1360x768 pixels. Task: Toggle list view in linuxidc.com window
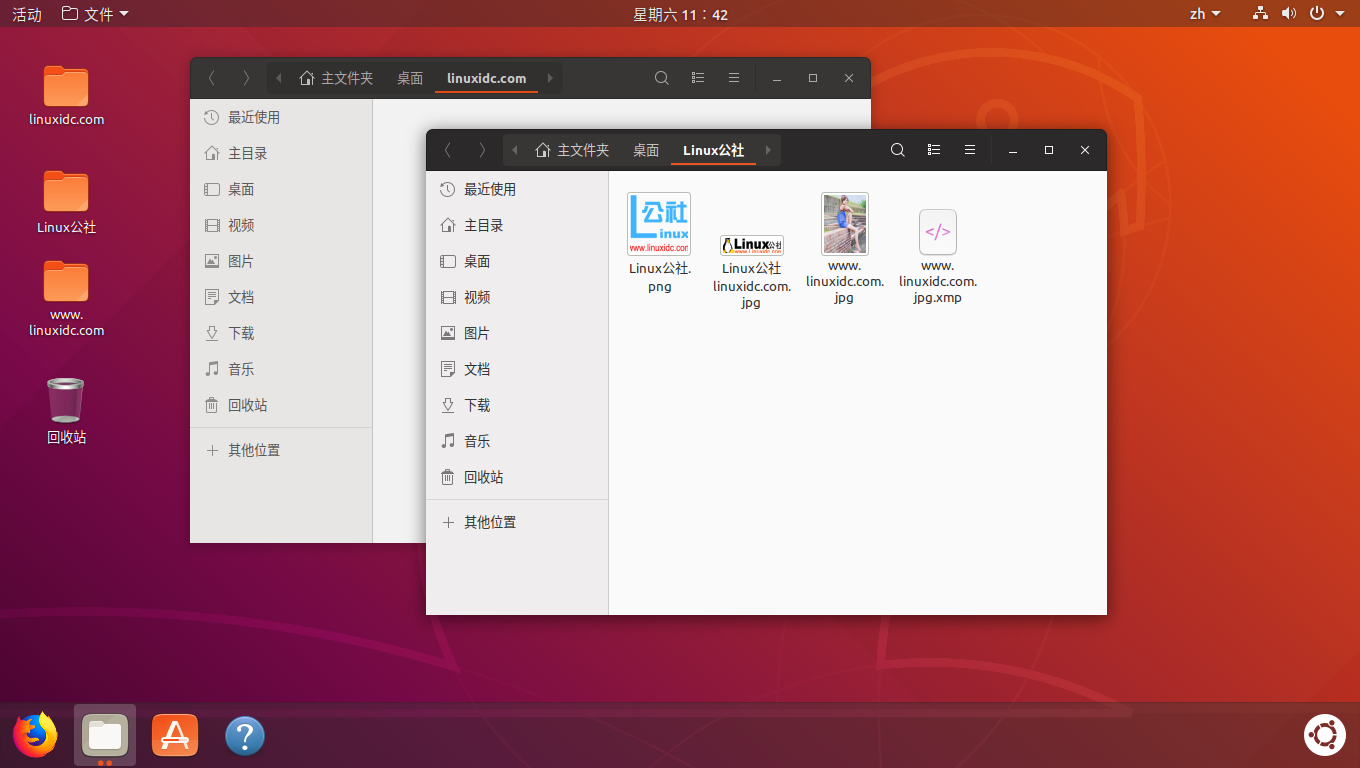click(698, 78)
